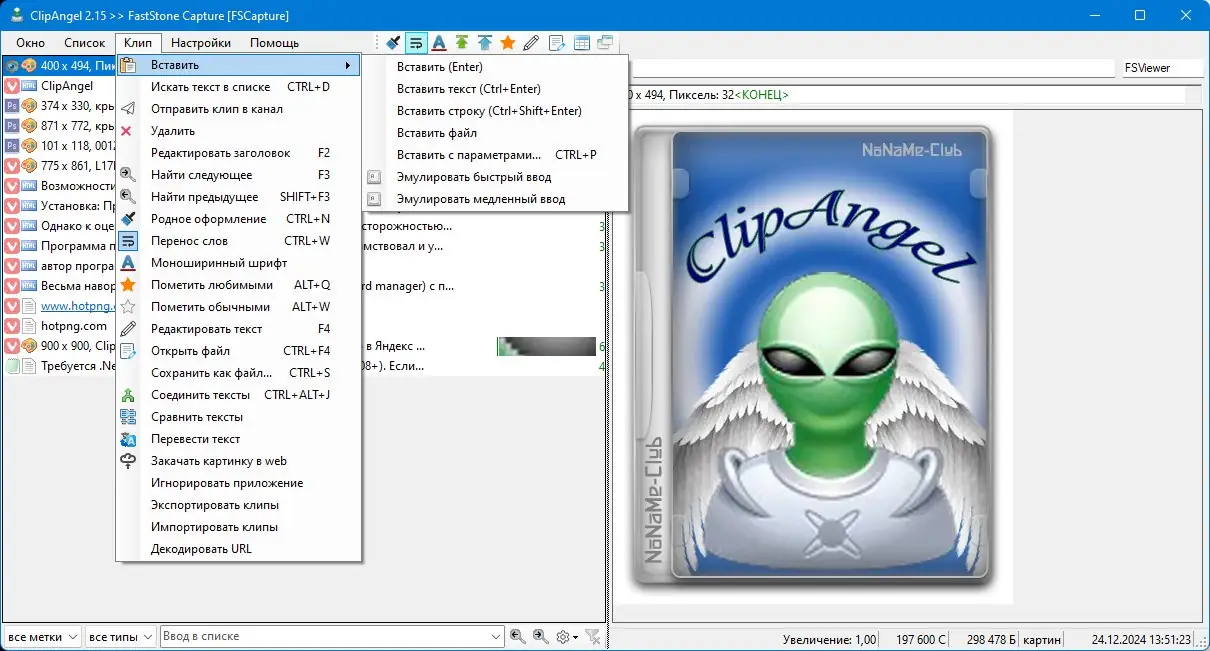
Task: Click the Клип menu
Action: [x=138, y=43]
